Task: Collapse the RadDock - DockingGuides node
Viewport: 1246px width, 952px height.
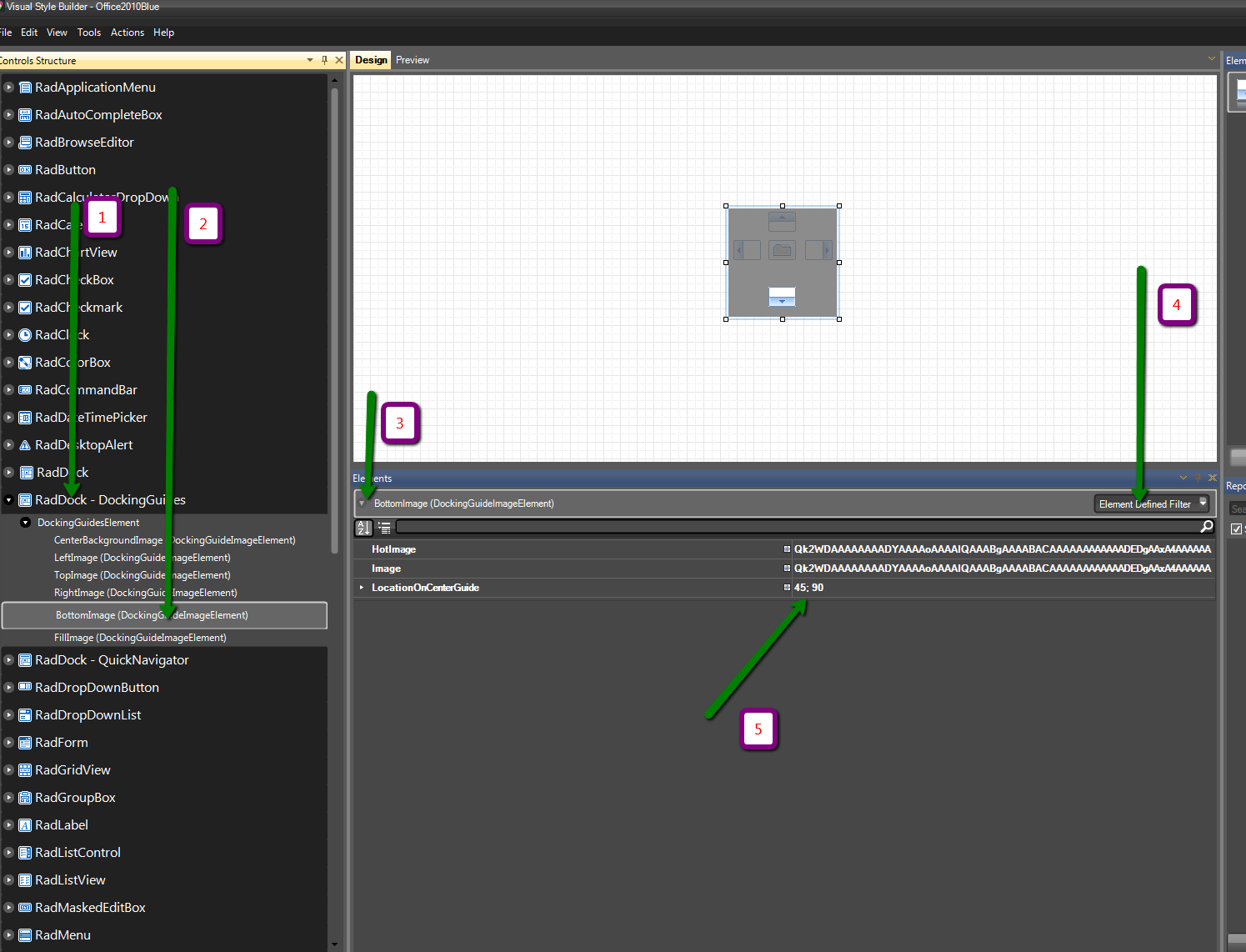Action: point(9,500)
